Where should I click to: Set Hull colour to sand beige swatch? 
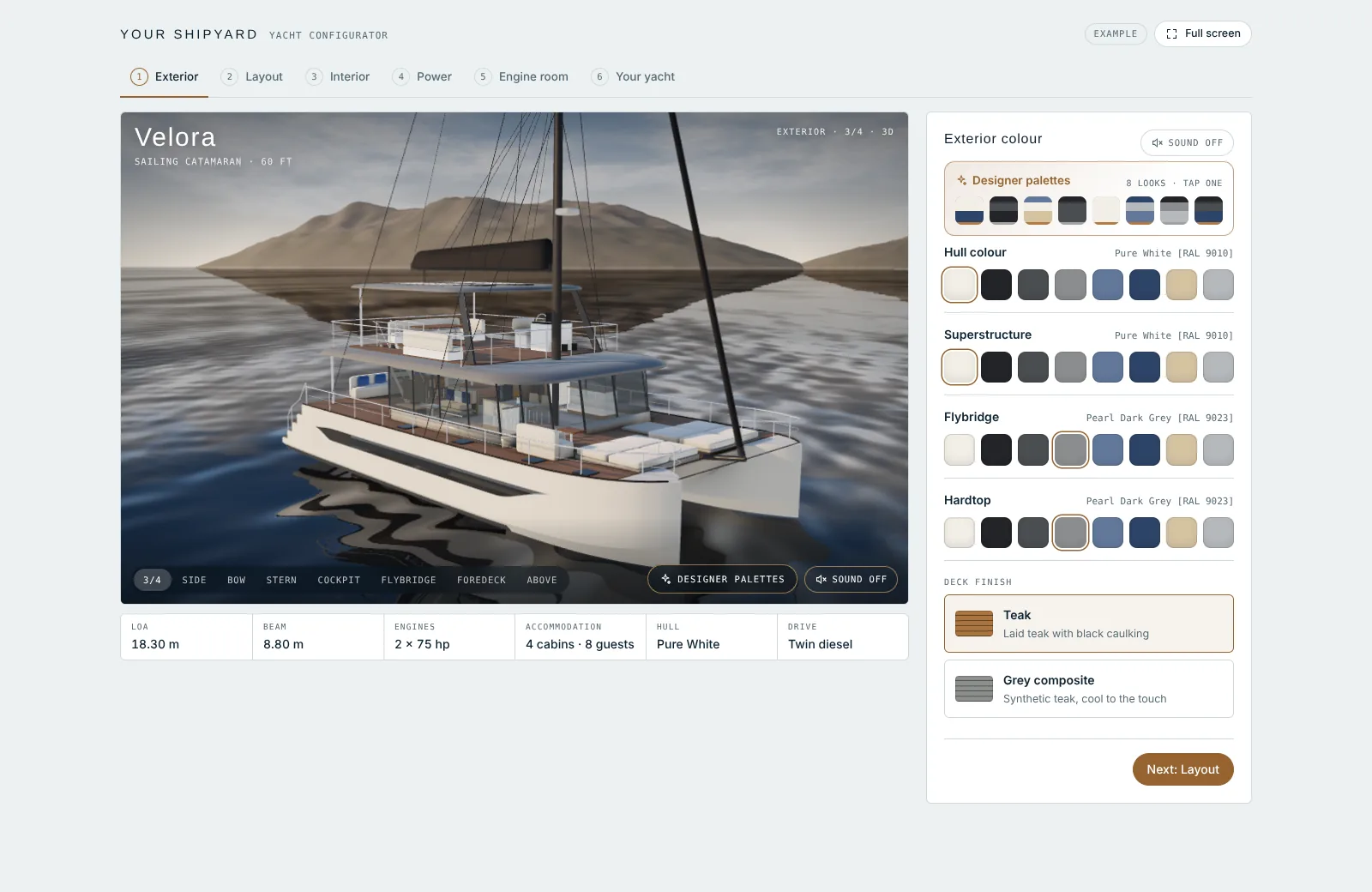point(1182,285)
